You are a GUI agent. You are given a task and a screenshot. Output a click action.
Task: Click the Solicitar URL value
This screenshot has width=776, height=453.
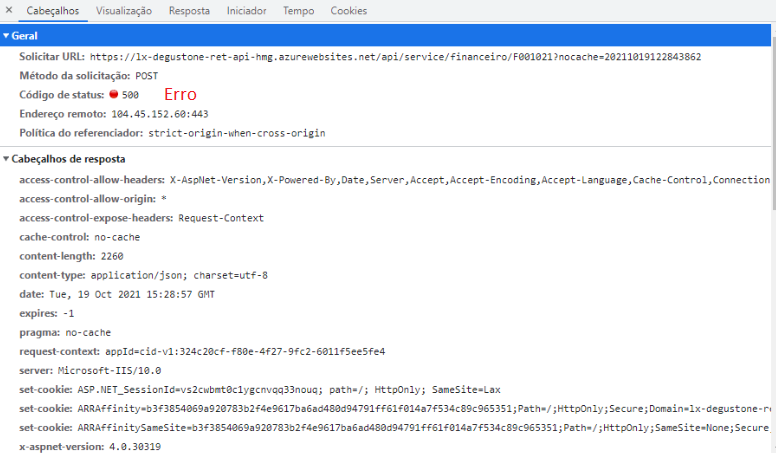click(x=395, y=57)
